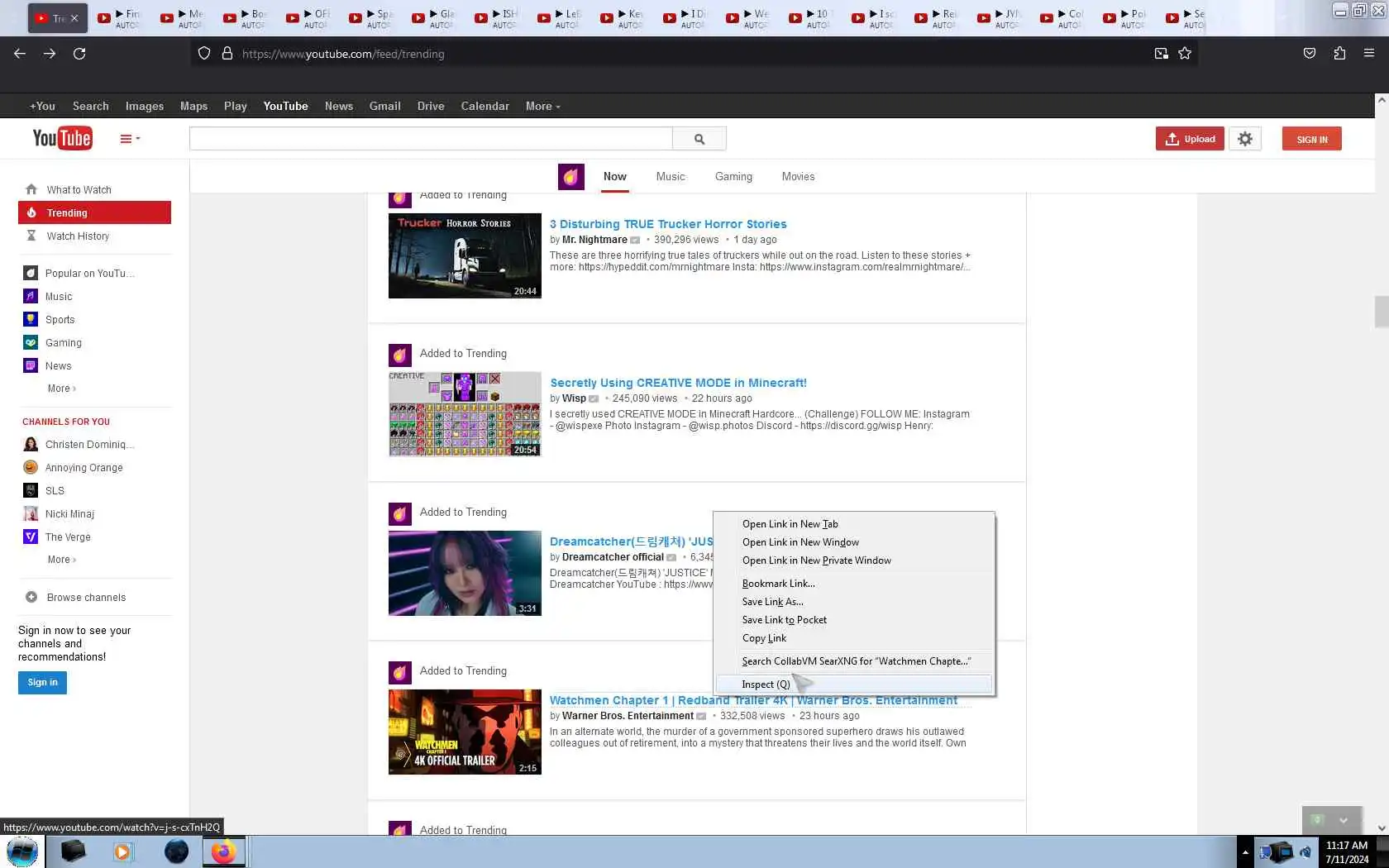Click the Trending sidebar item

click(94, 213)
